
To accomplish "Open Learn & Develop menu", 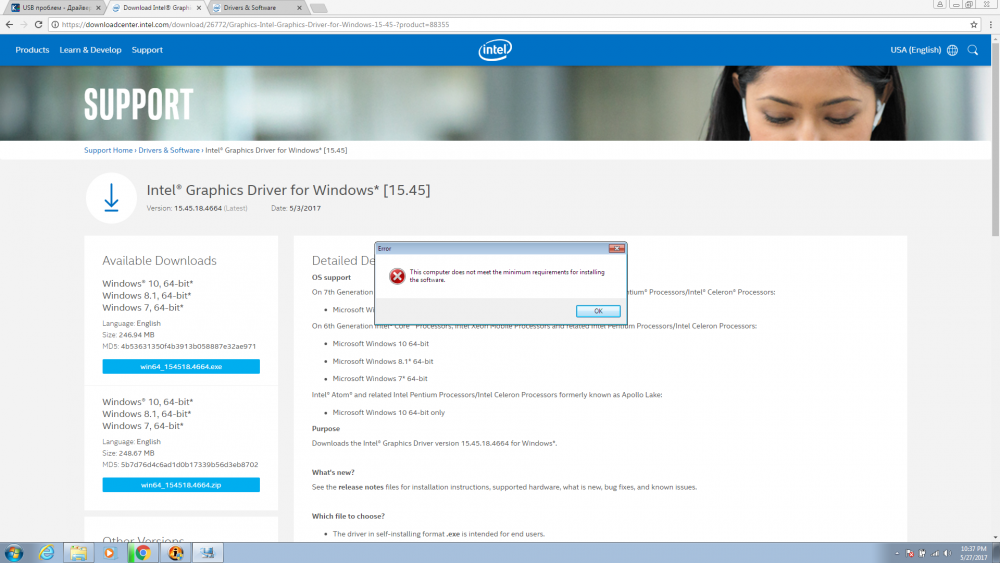I will pyautogui.click(x=90, y=50).
